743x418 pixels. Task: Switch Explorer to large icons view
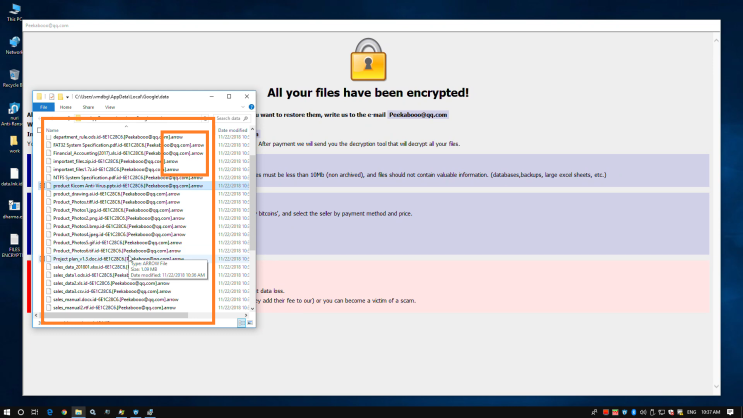click(250, 323)
